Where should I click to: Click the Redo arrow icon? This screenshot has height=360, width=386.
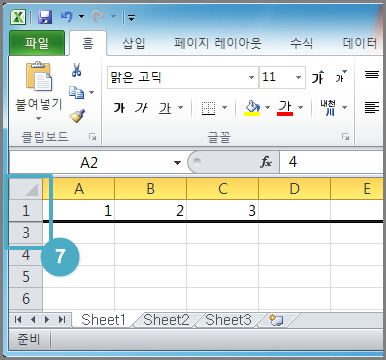pos(98,16)
